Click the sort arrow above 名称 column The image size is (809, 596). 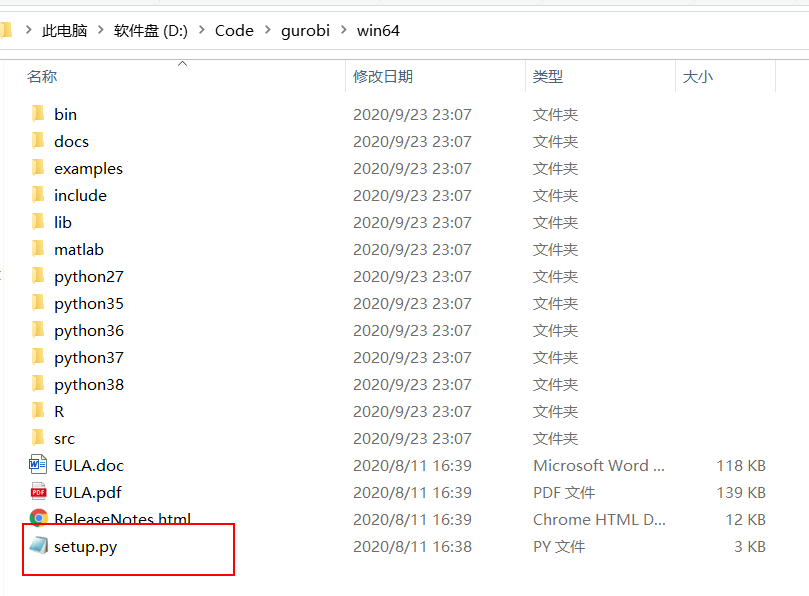coord(182,63)
